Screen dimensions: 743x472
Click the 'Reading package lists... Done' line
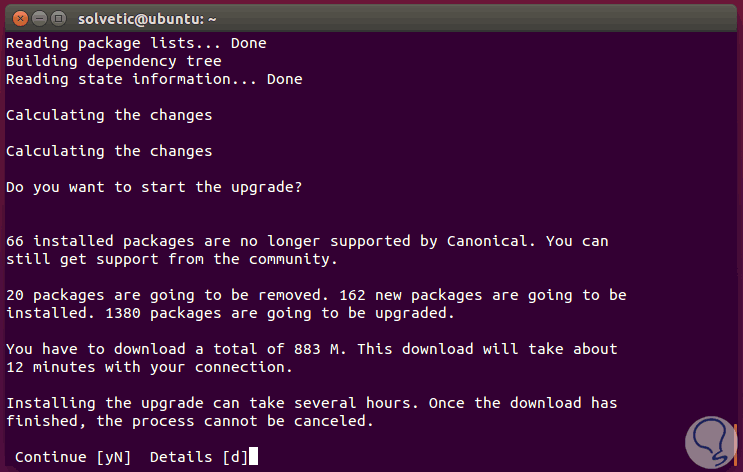click(136, 43)
